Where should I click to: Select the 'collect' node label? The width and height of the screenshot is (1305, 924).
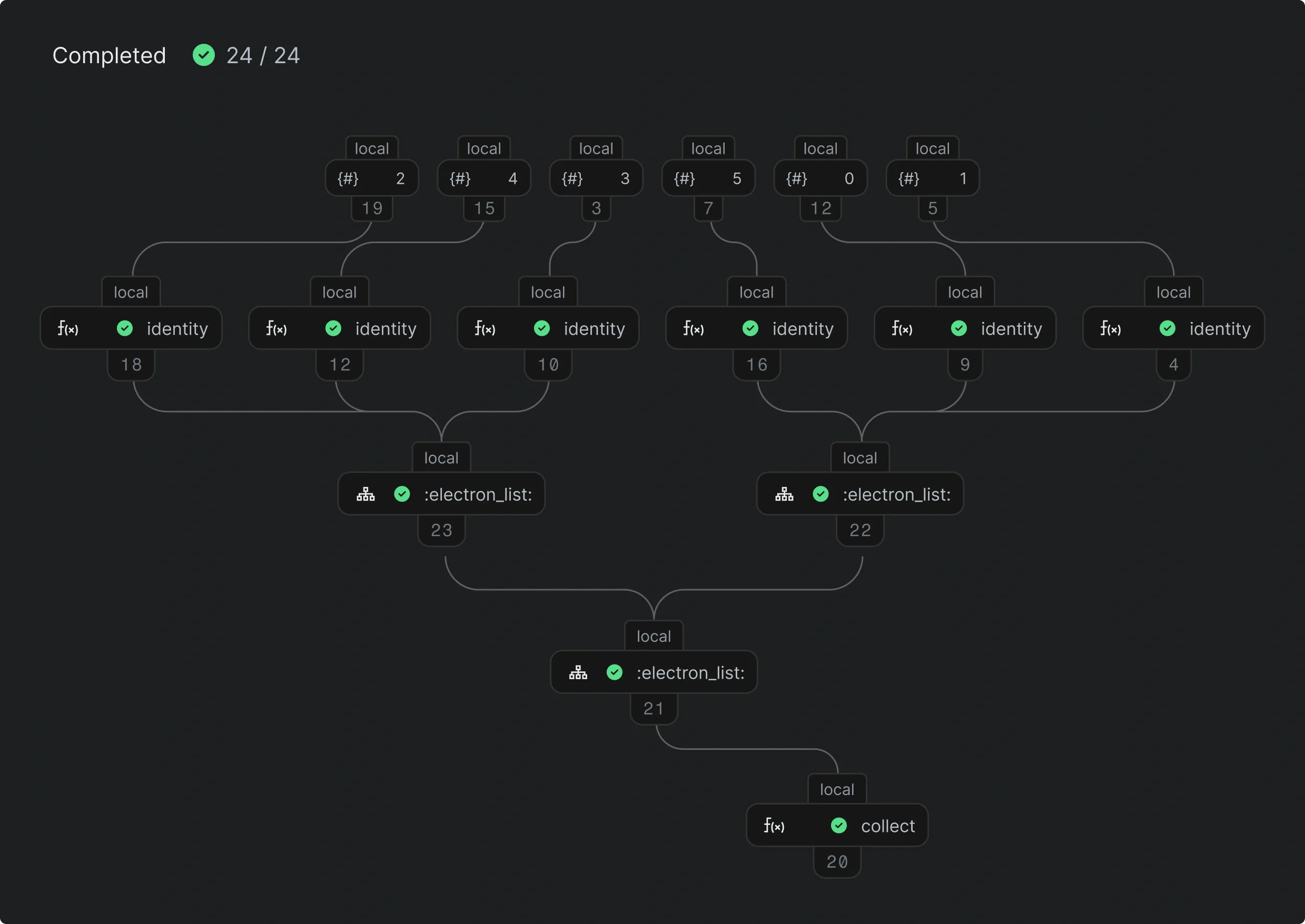coord(888,826)
